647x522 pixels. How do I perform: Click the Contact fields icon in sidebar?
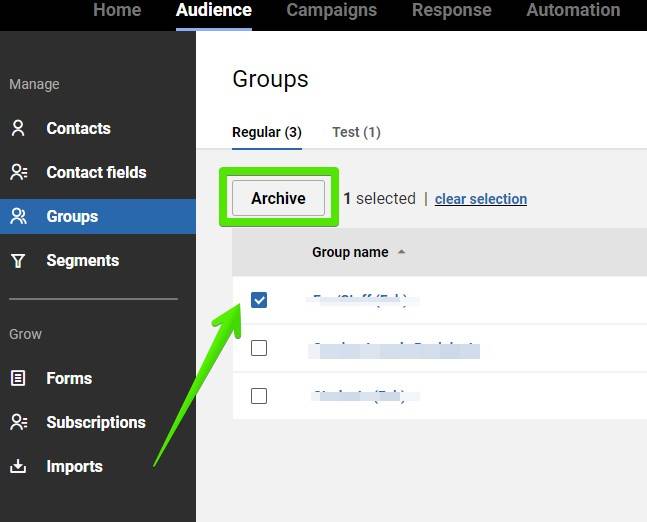pyautogui.click(x=18, y=172)
